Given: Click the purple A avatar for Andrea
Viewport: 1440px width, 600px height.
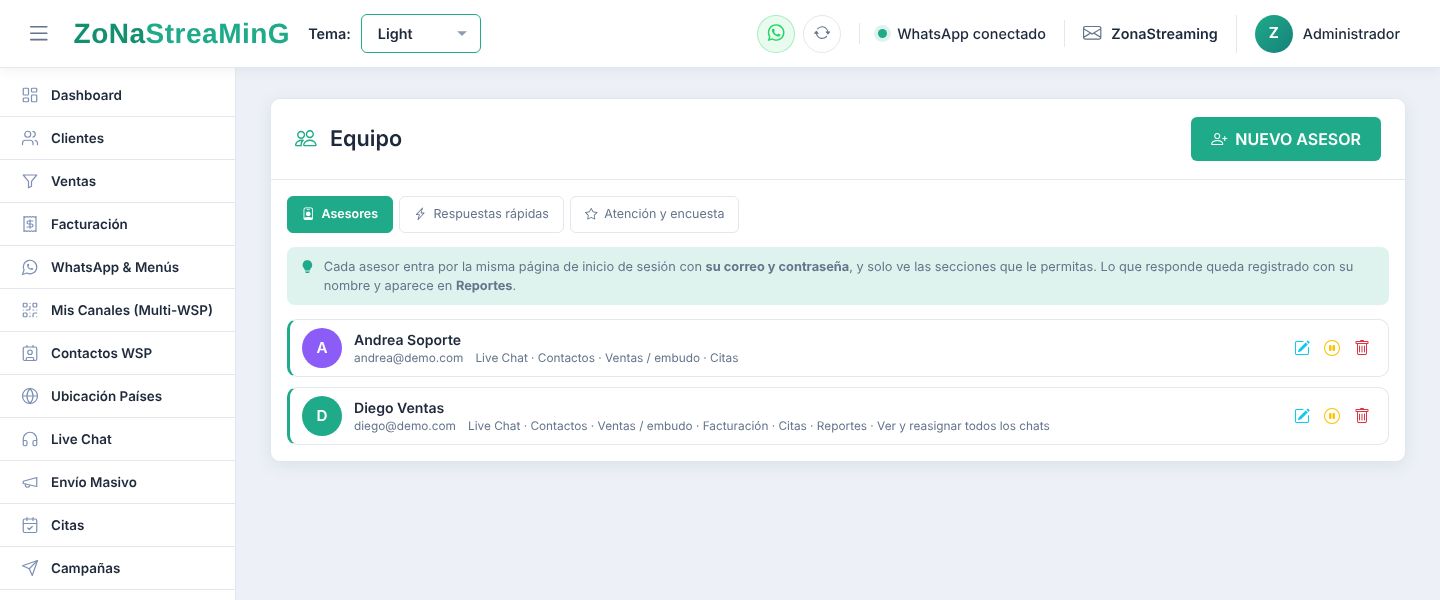Looking at the screenshot, I should click(322, 348).
